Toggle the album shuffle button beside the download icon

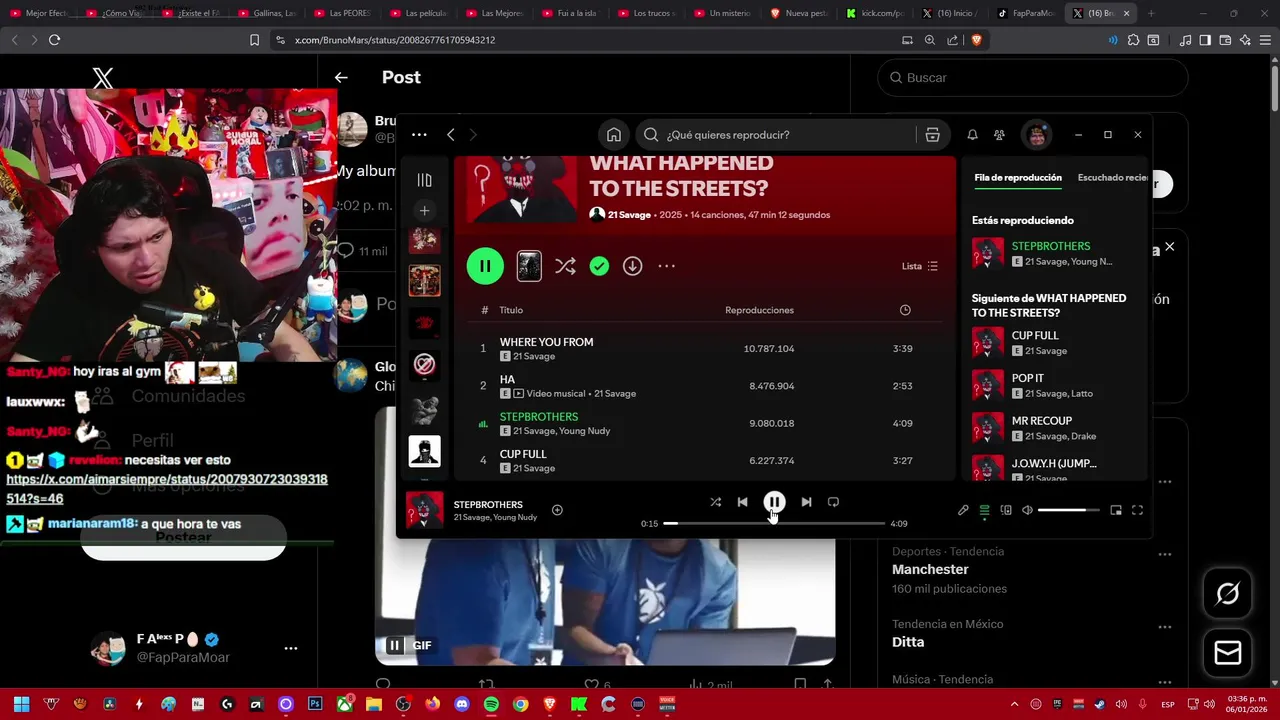(565, 266)
